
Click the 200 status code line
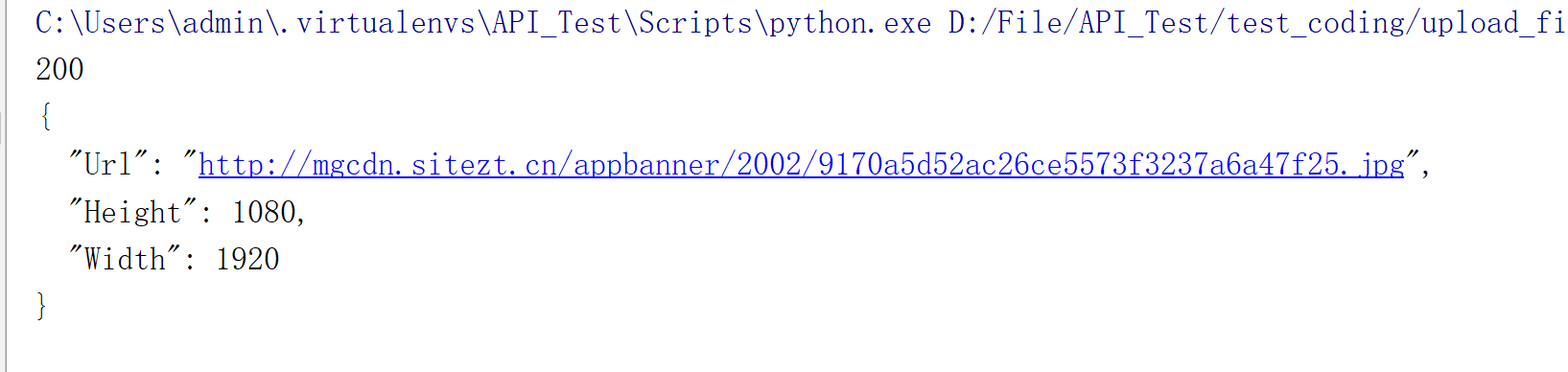coord(59,70)
